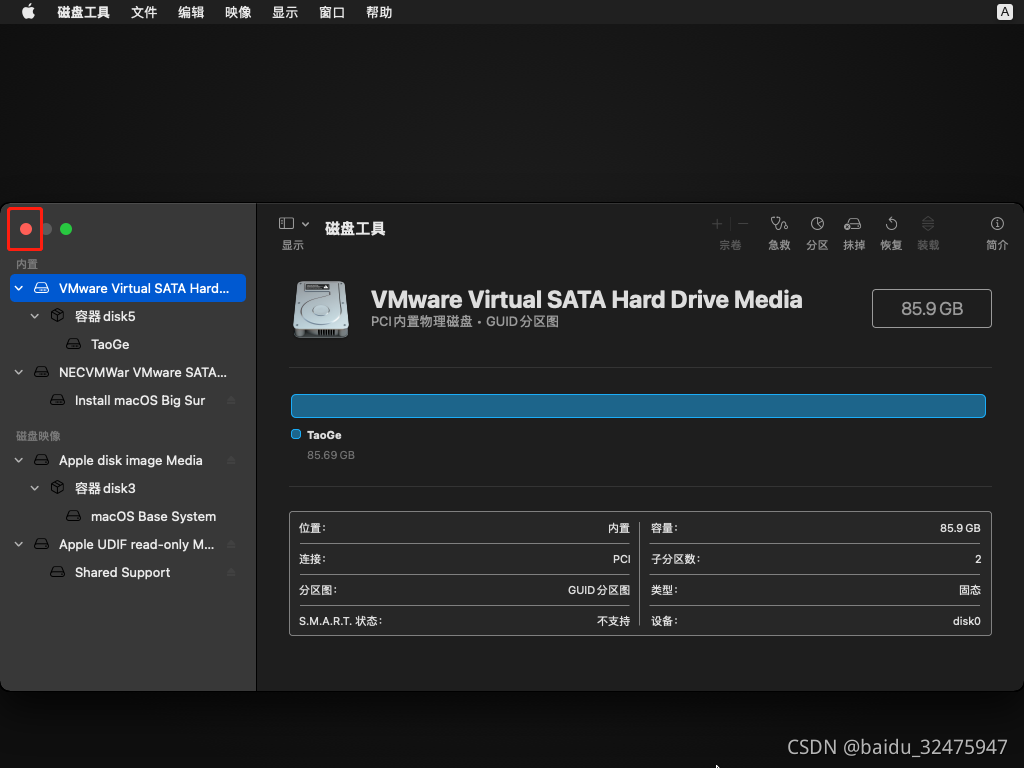Click the input source indicator in menu bar
The image size is (1024, 768).
(x=1004, y=12)
